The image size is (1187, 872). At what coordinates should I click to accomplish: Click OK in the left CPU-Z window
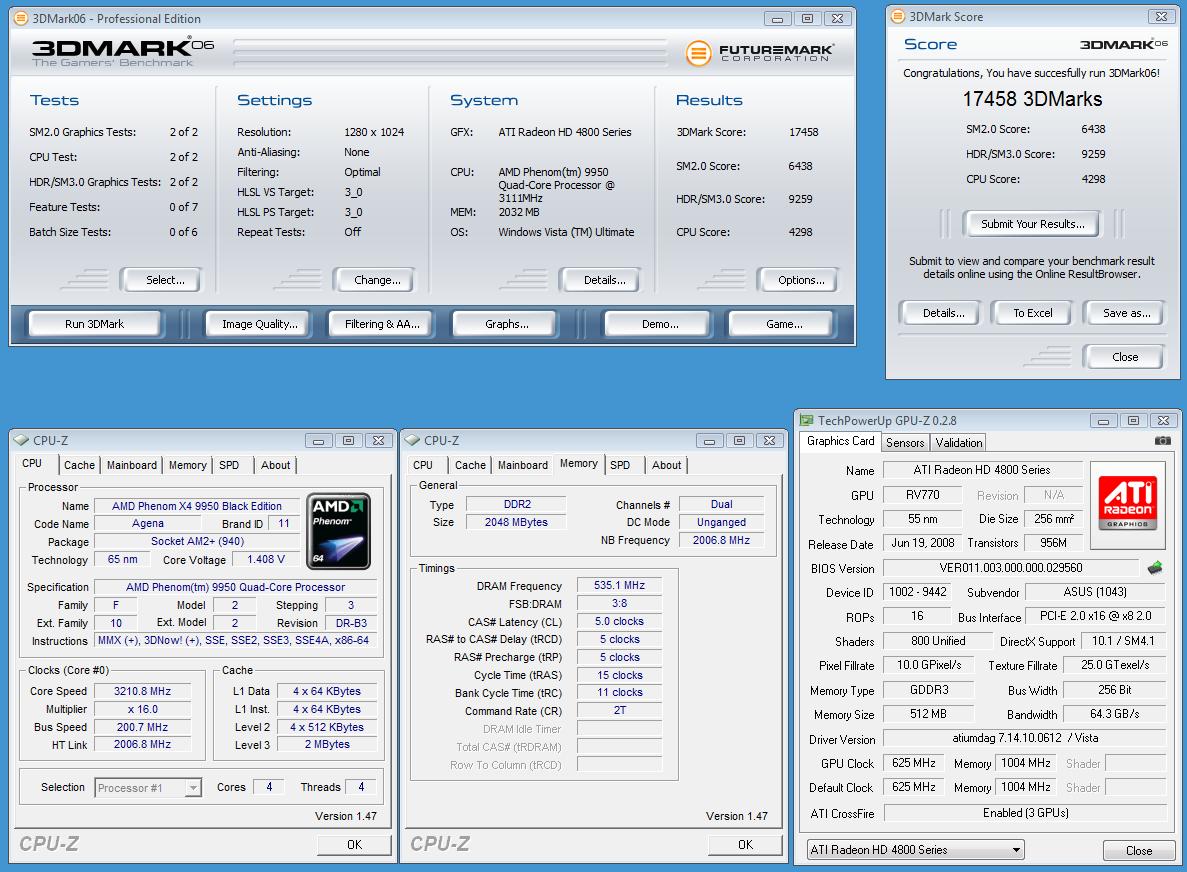(x=354, y=845)
